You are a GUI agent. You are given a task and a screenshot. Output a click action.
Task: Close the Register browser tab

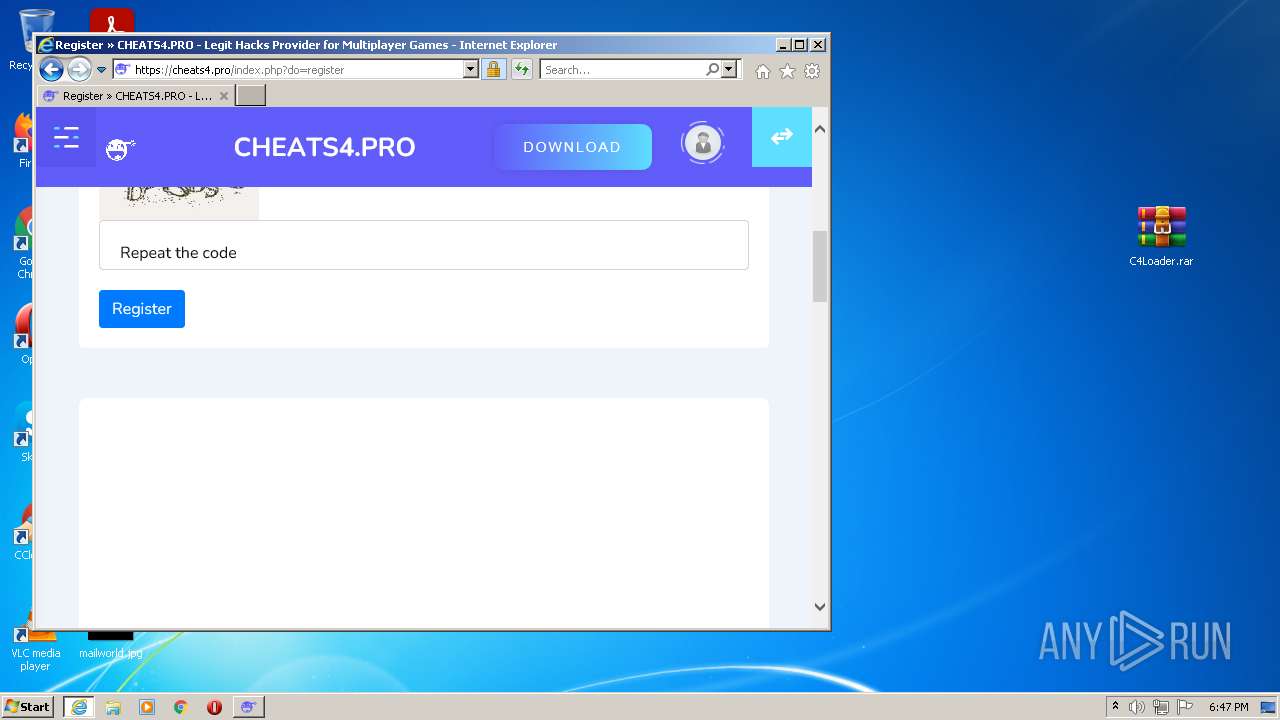(224, 96)
